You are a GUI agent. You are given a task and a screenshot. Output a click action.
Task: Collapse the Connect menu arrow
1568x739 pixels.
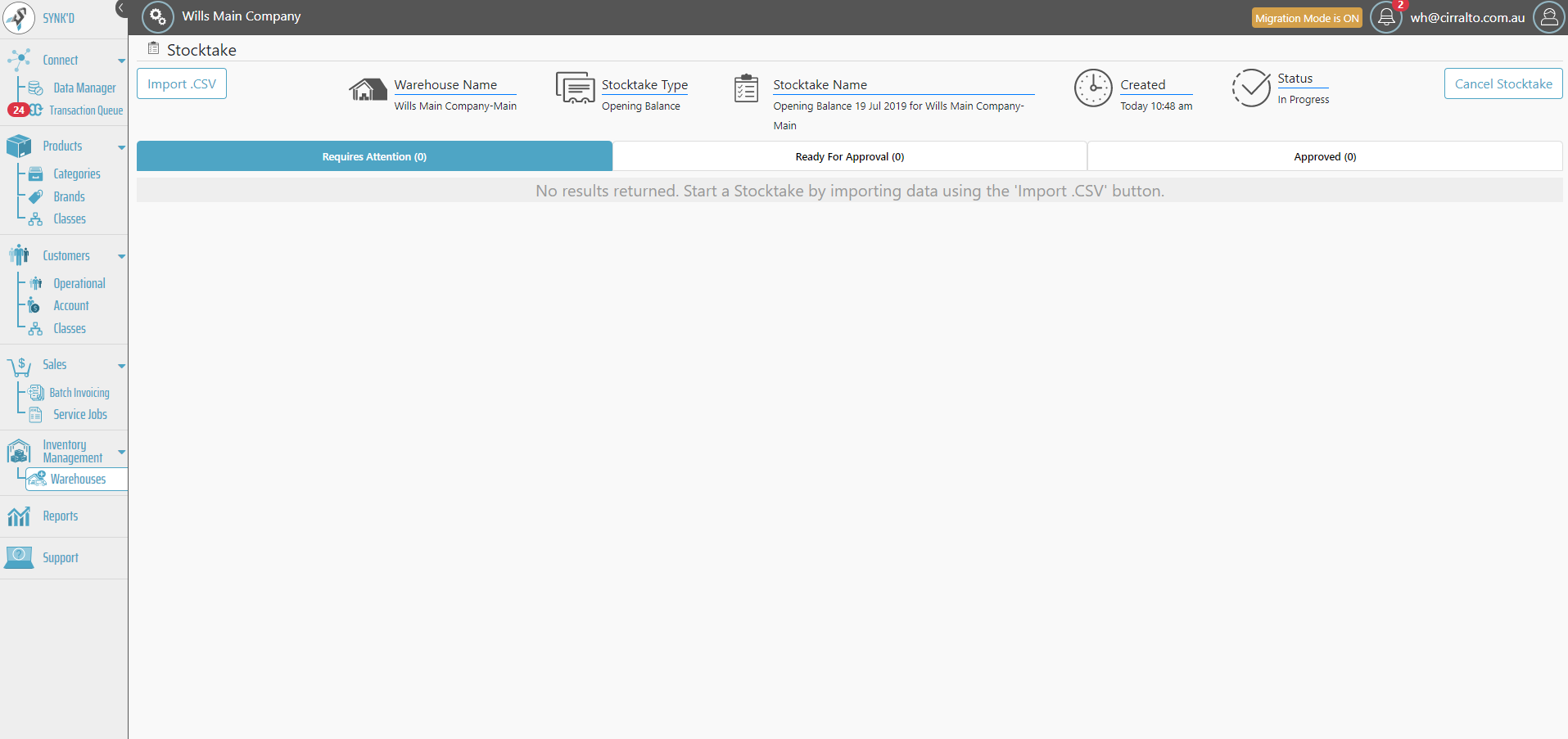pos(122,61)
